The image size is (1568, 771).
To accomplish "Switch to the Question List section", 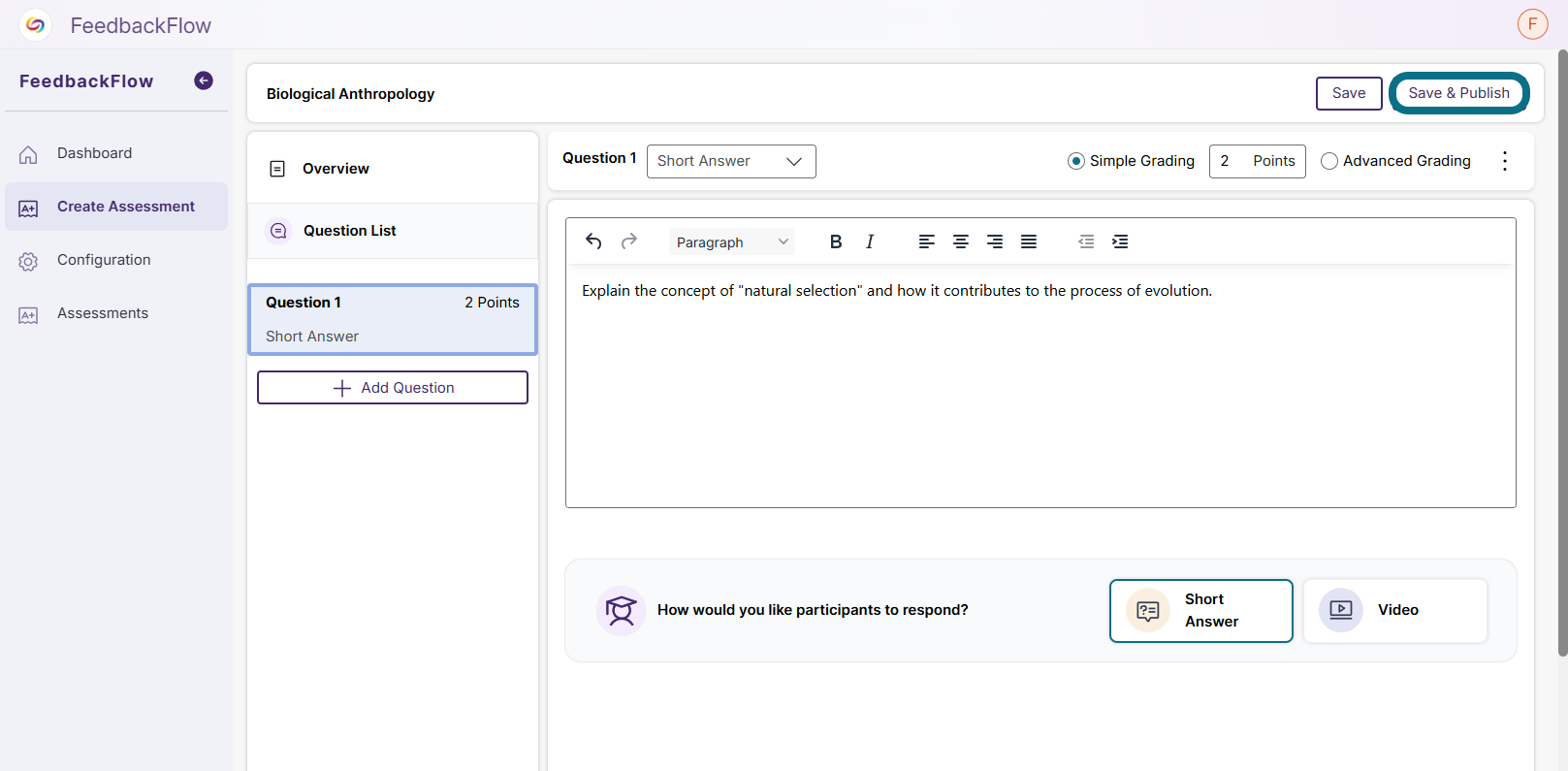I will pyautogui.click(x=393, y=231).
